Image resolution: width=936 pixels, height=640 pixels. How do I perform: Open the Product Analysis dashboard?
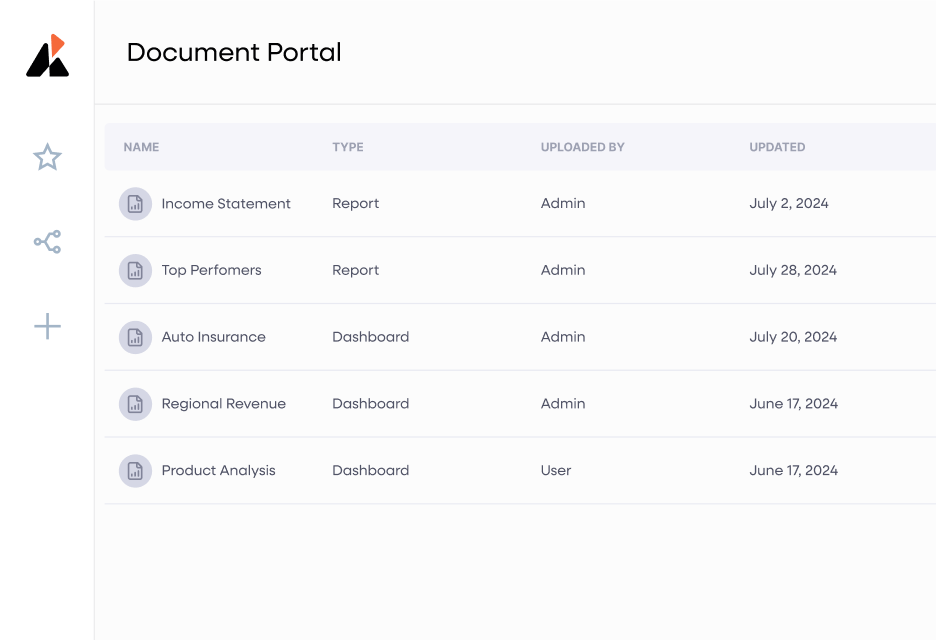click(x=218, y=471)
